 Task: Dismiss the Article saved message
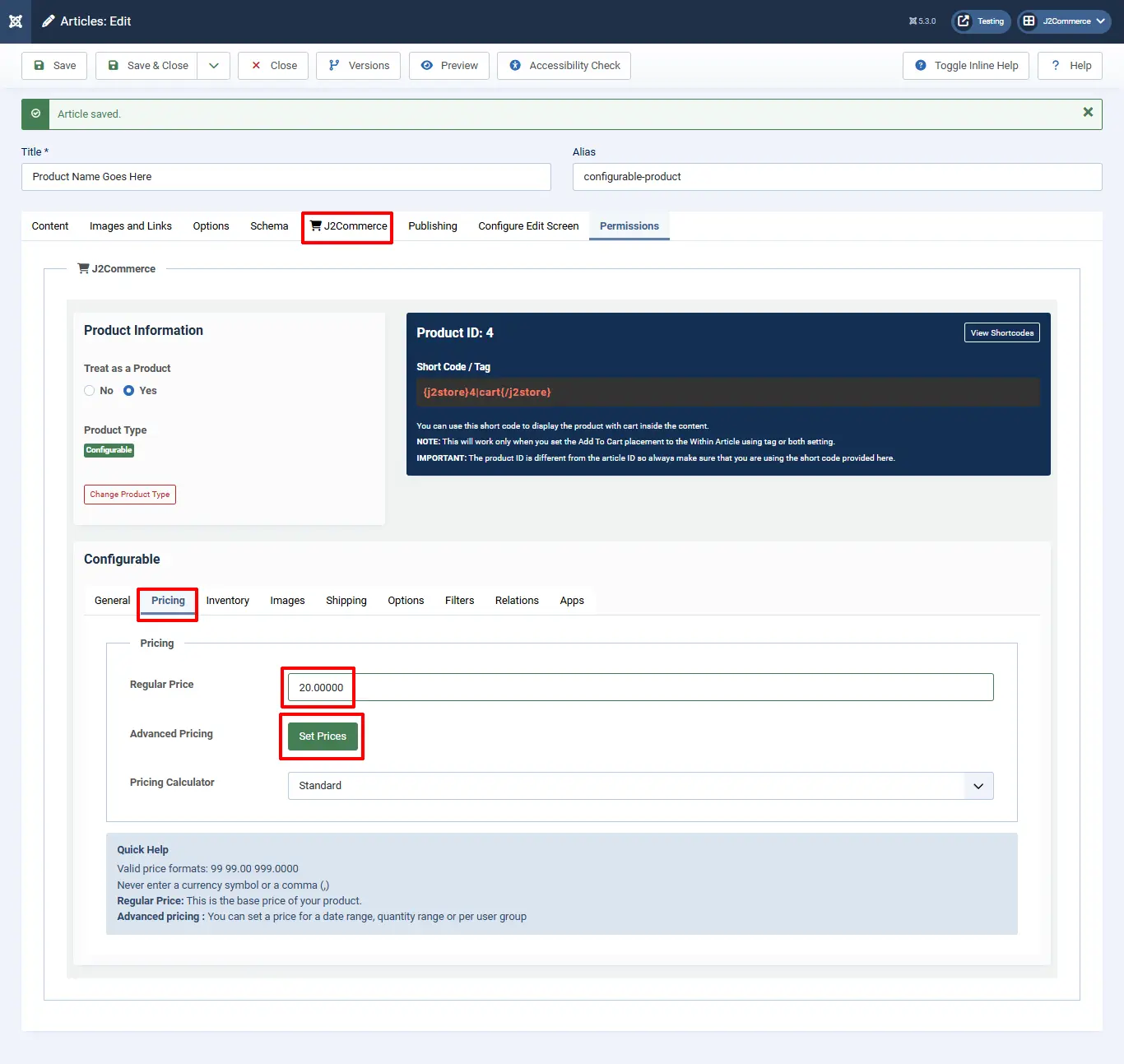1088,113
